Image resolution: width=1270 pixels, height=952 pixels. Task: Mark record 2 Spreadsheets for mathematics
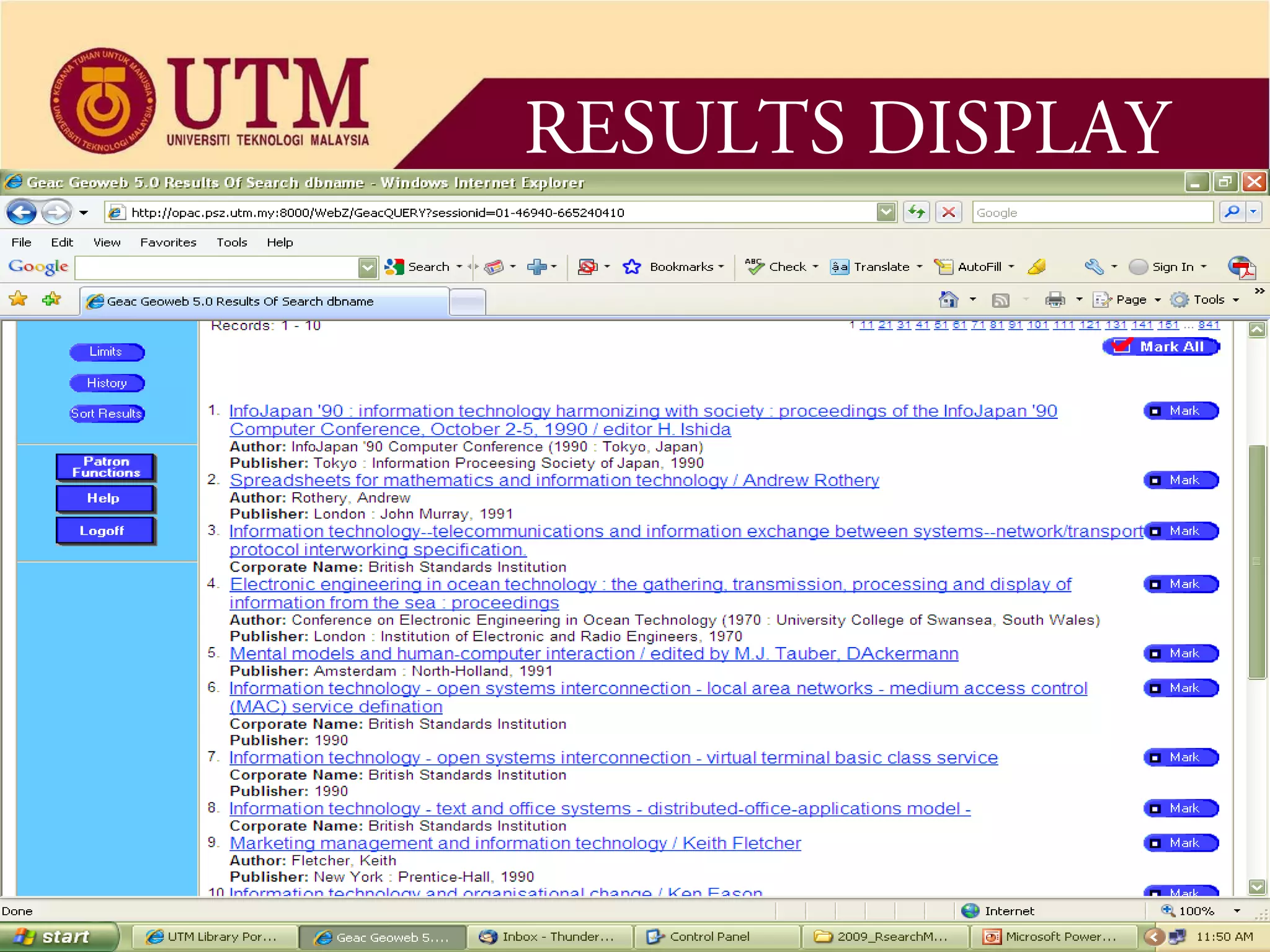tap(1181, 480)
